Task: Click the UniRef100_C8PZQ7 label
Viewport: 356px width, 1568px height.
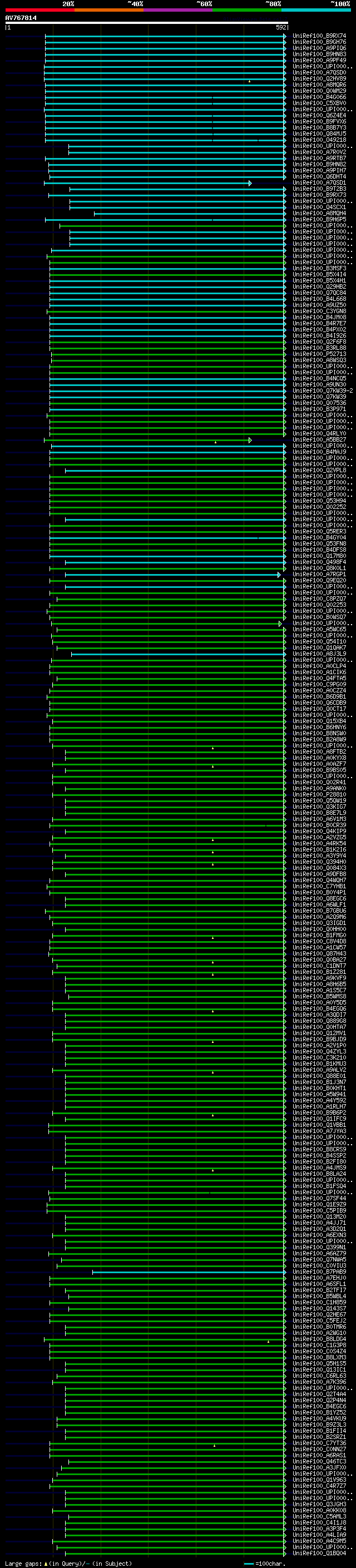Action: pyautogui.click(x=319, y=598)
